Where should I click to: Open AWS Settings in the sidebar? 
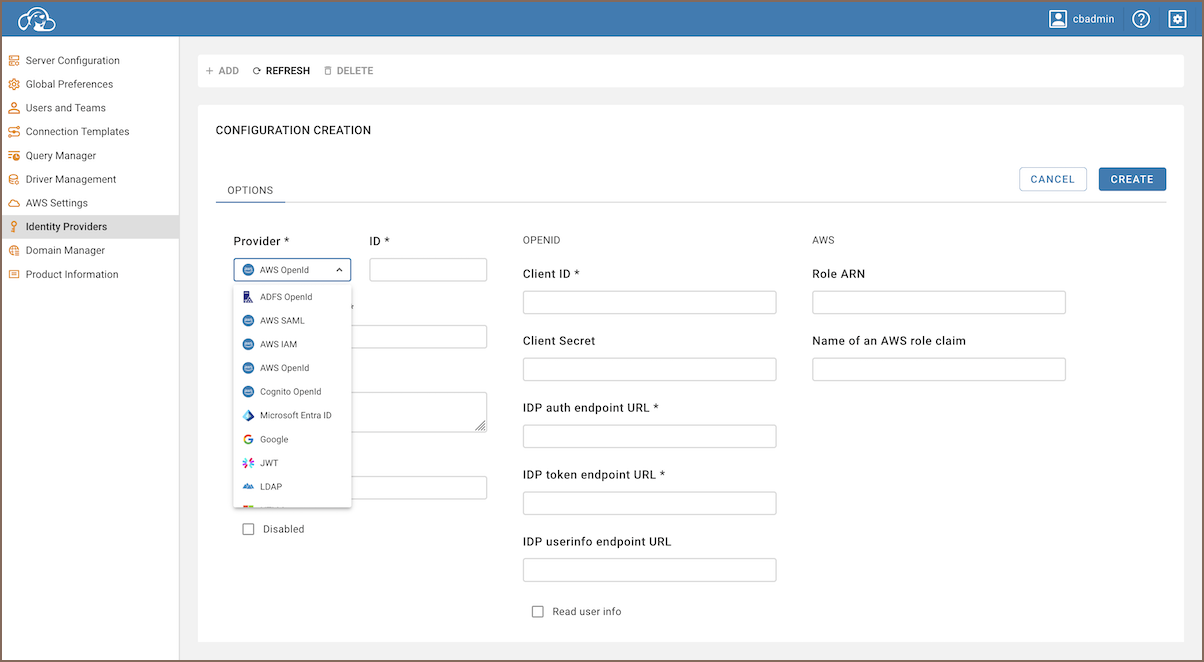(x=56, y=203)
